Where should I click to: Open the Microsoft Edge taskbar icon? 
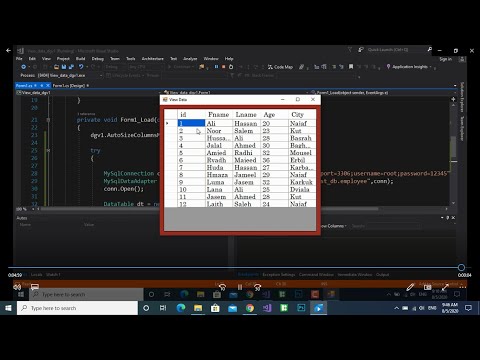click(181, 308)
